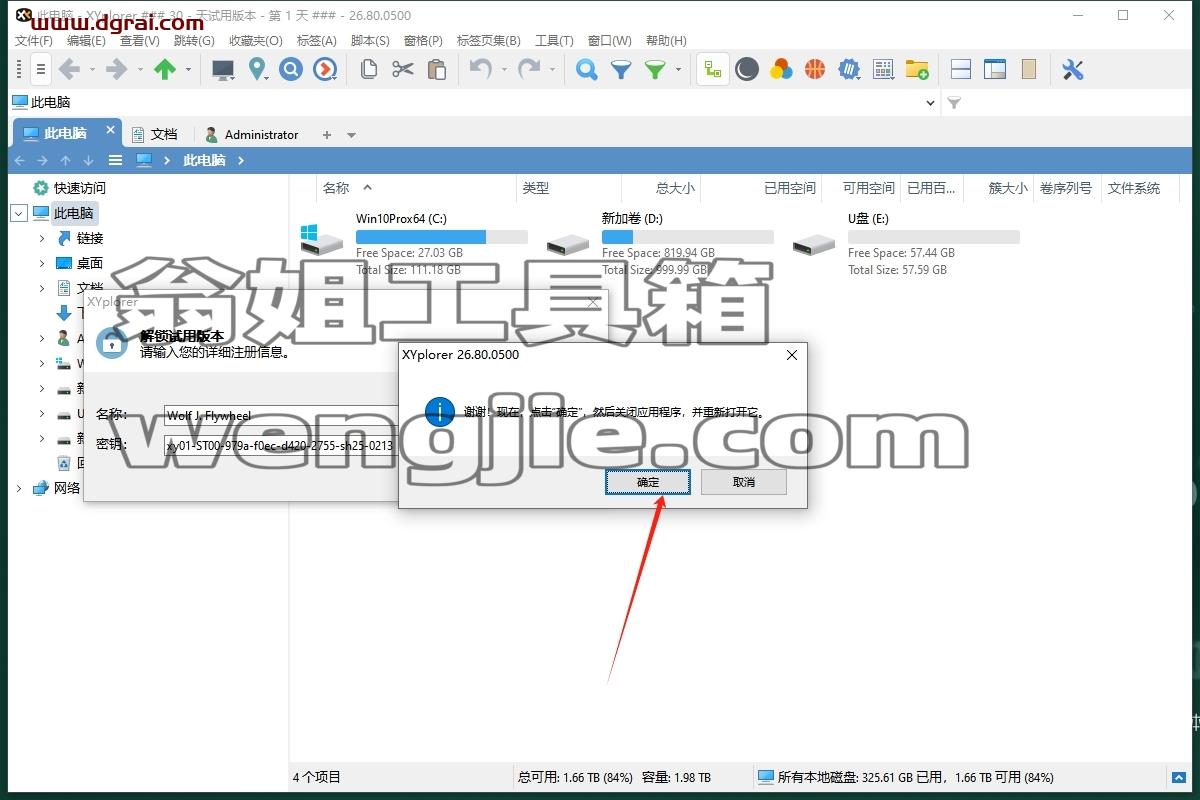Open the 文件(F) menu
This screenshot has height=800, width=1200.
pos(34,41)
